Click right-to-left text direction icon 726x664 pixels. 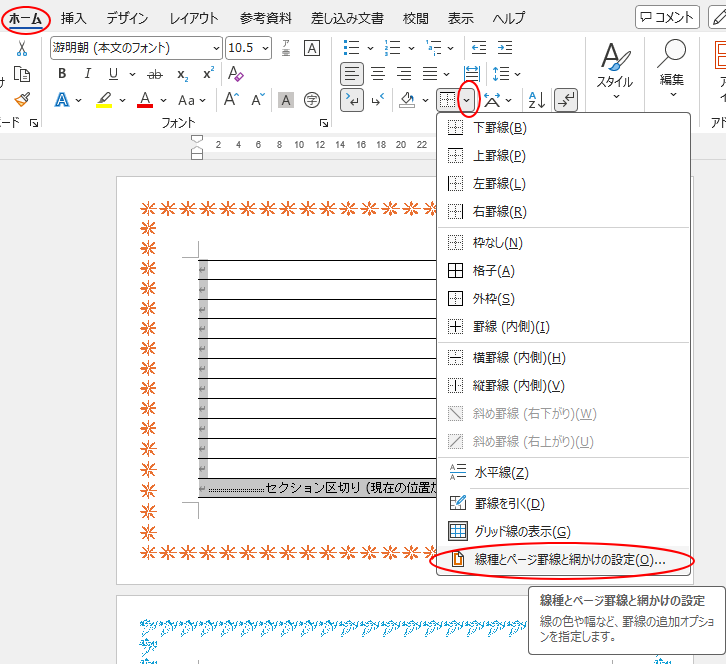[x=378, y=100]
